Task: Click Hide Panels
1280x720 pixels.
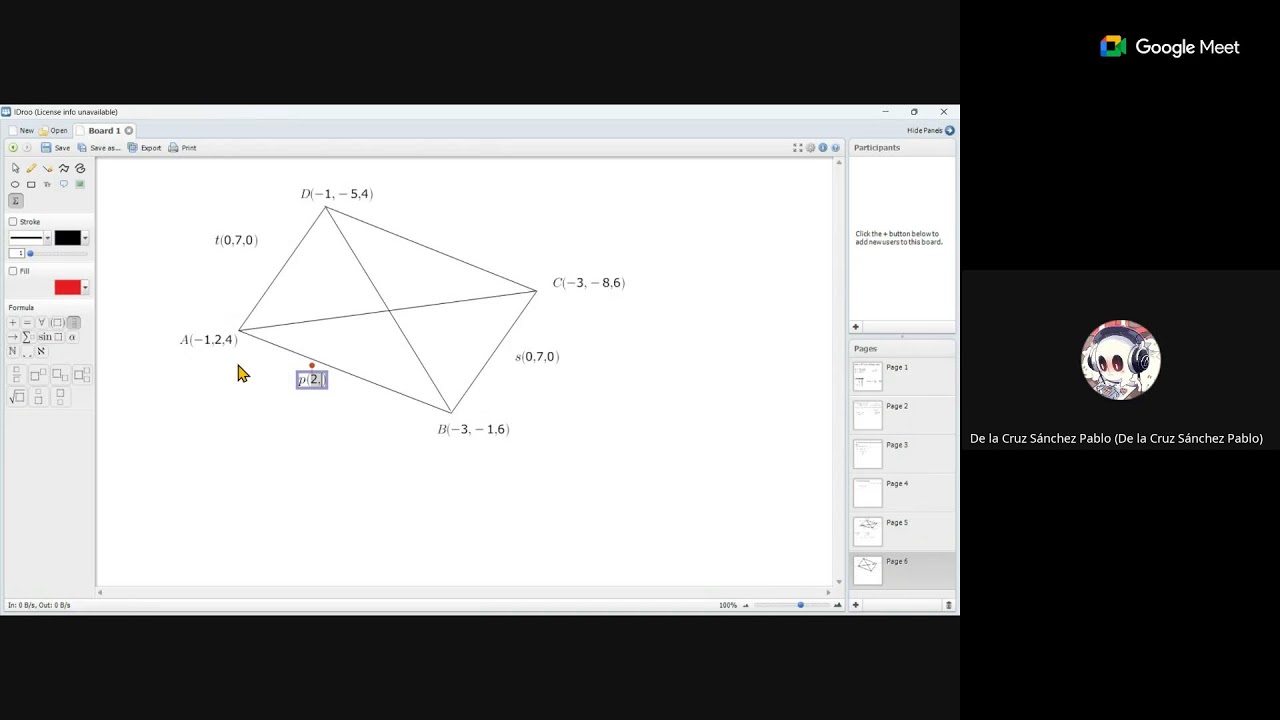Action: click(x=931, y=131)
